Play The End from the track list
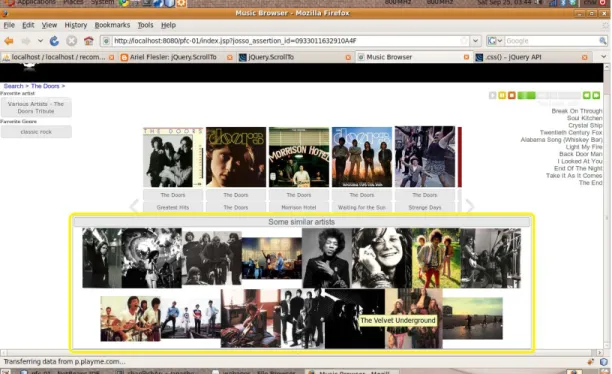The image size is (612, 374). [590, 183]
